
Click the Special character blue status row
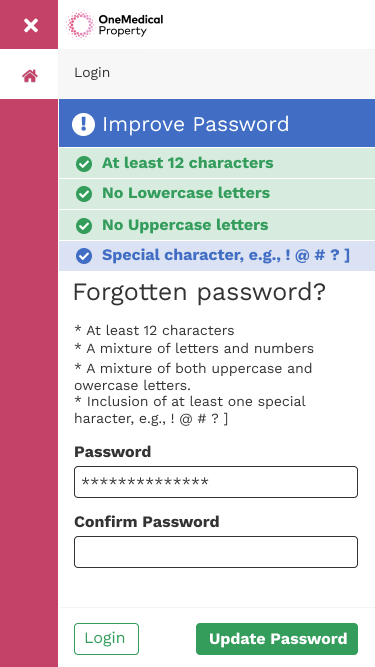(217, 256)
